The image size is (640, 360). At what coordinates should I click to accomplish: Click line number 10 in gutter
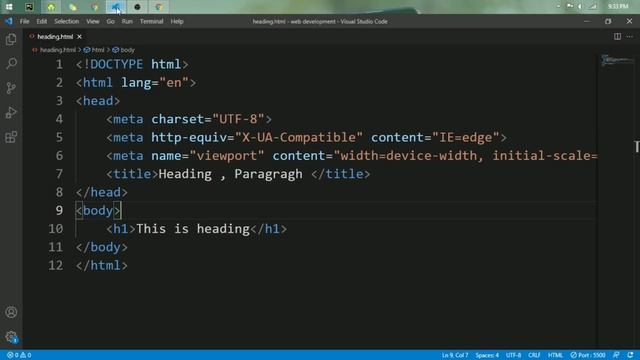pyautogui.click(x=56, y=229)
